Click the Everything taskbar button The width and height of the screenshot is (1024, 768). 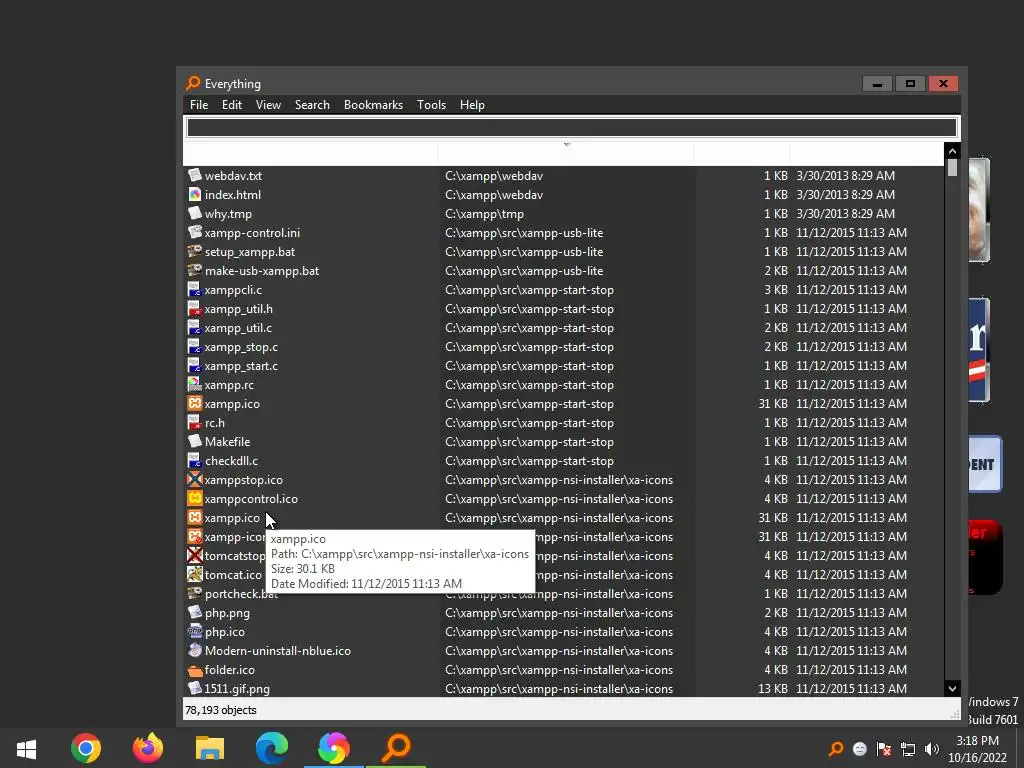click(x=396, y=748)
